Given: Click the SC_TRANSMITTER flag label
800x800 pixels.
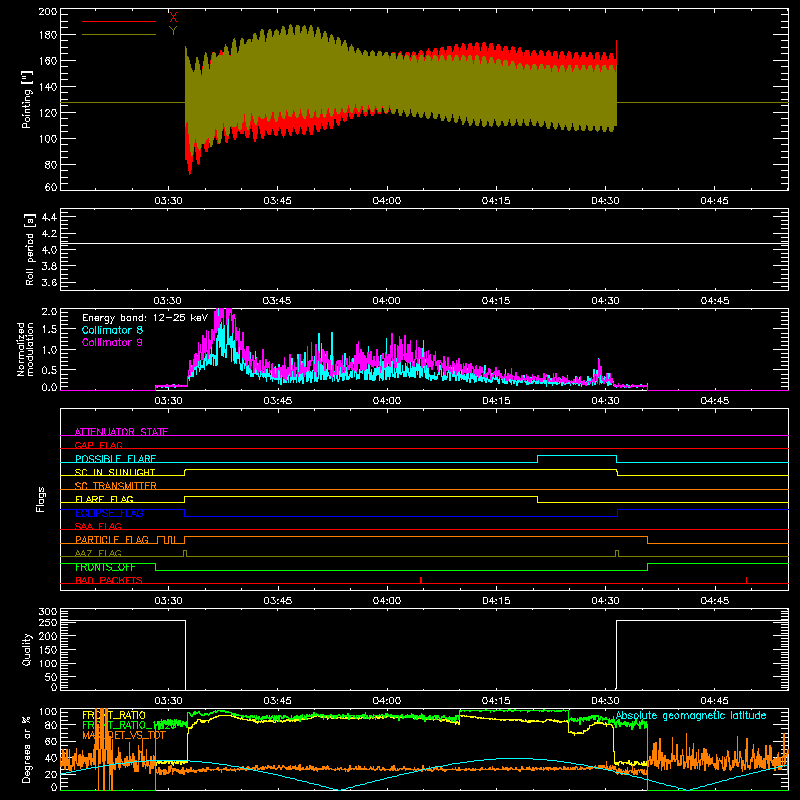Looking at the screenshot, I should 116,486.
